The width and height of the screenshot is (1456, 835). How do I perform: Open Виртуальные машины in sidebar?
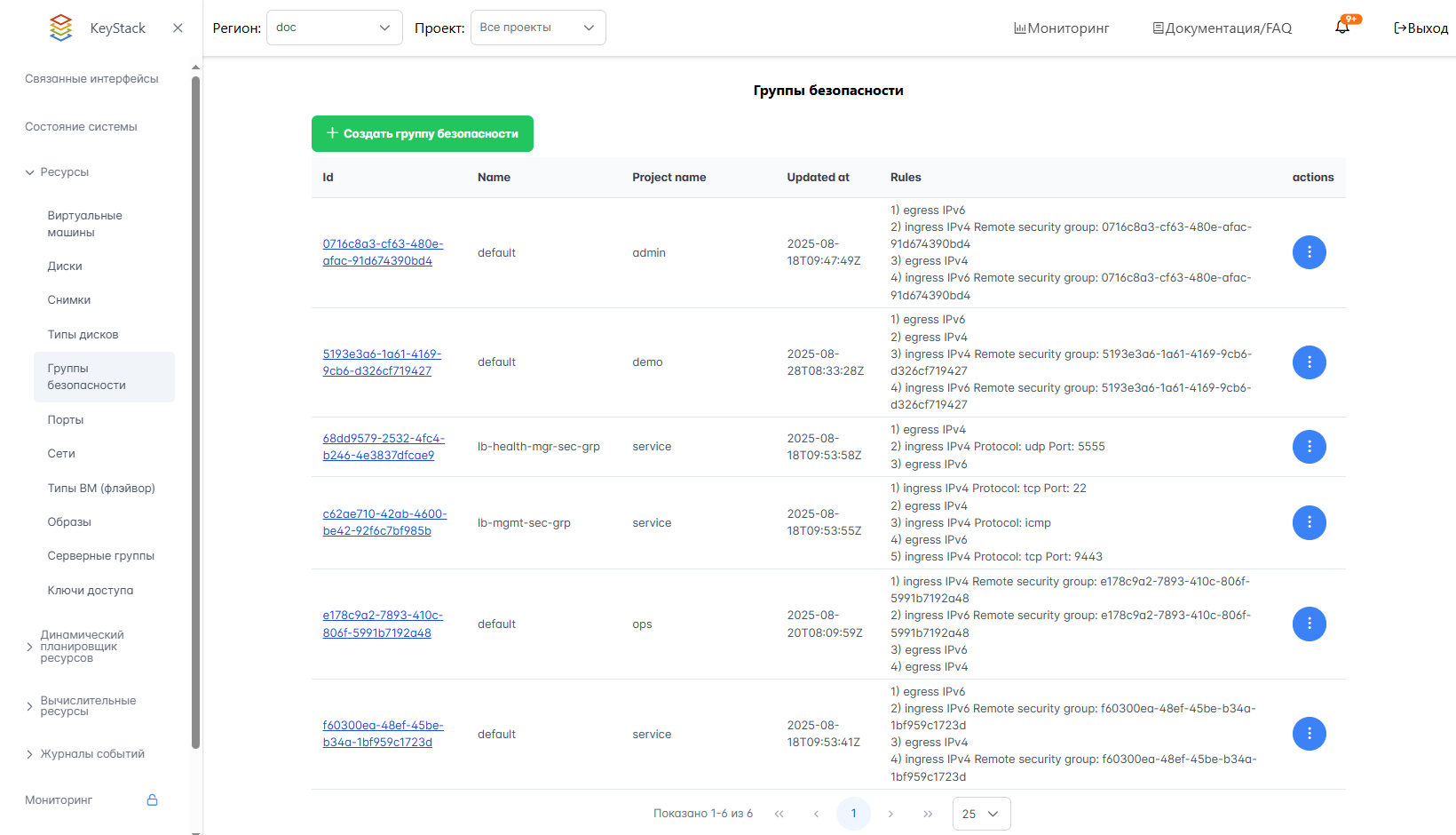pyautogui.click(x=84, y=224)
